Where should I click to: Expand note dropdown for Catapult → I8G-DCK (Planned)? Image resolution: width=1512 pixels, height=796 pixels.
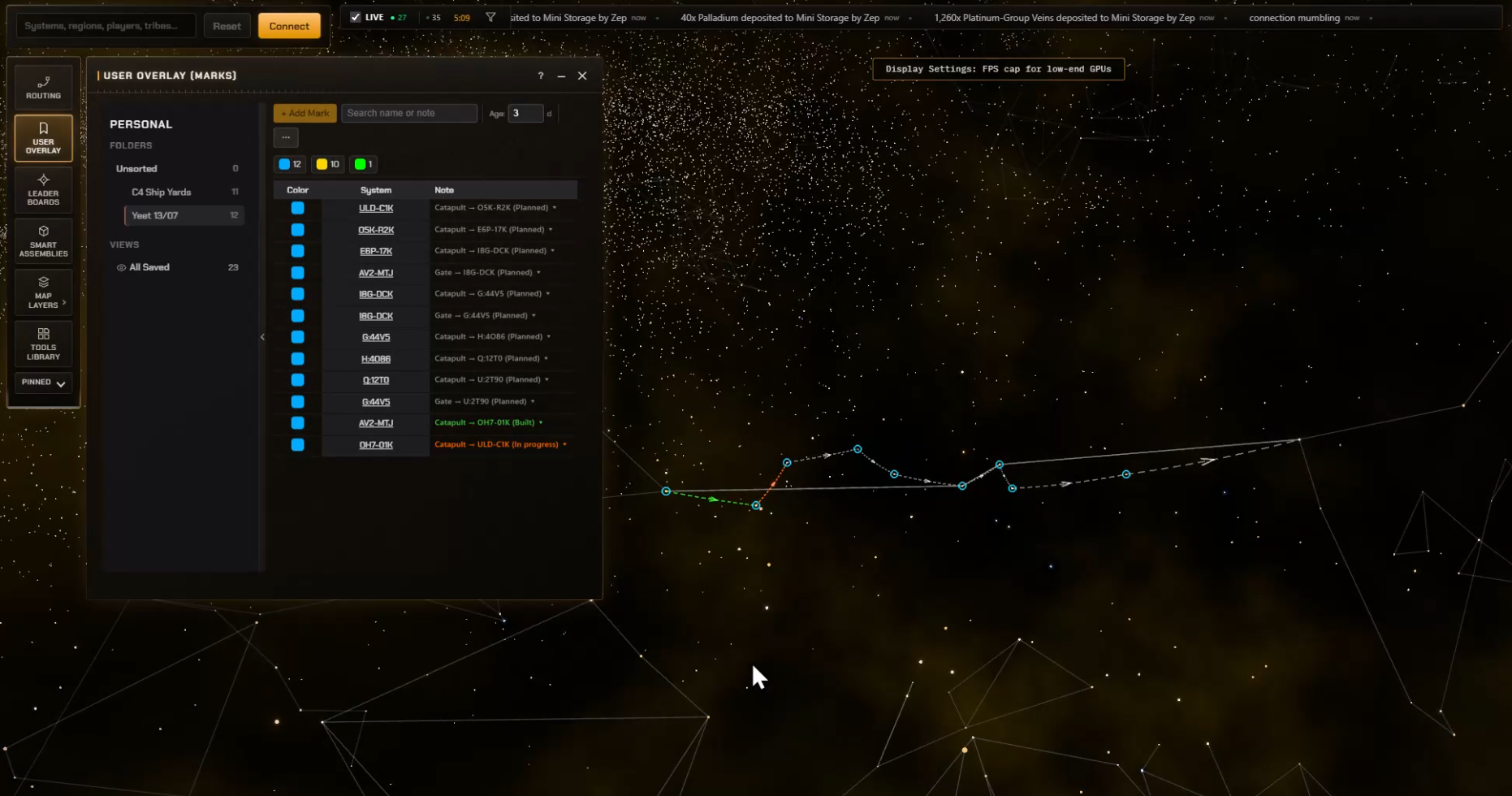[553, 251]
